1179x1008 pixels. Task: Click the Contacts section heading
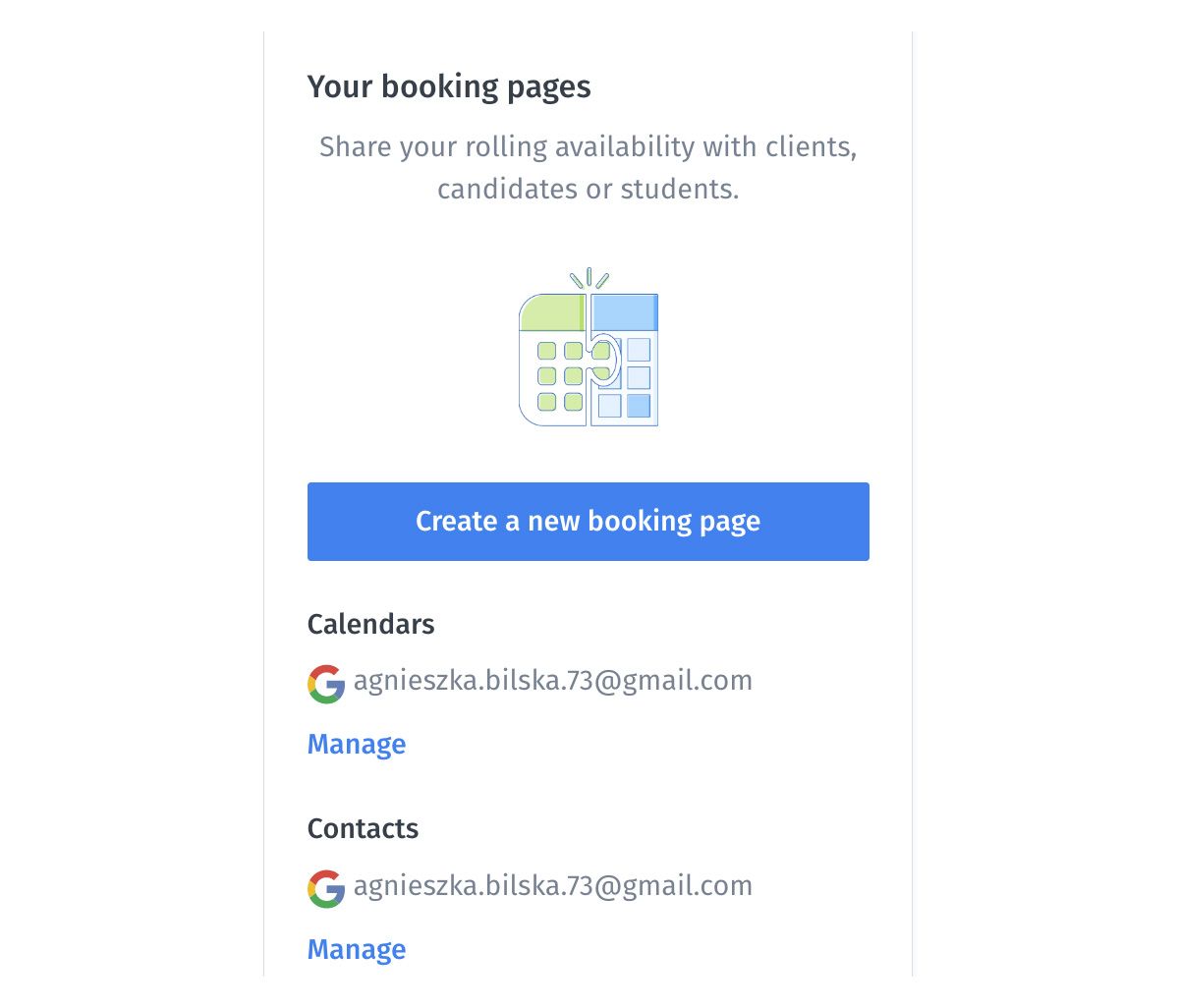pyautogui.click(x=363, y=829)
